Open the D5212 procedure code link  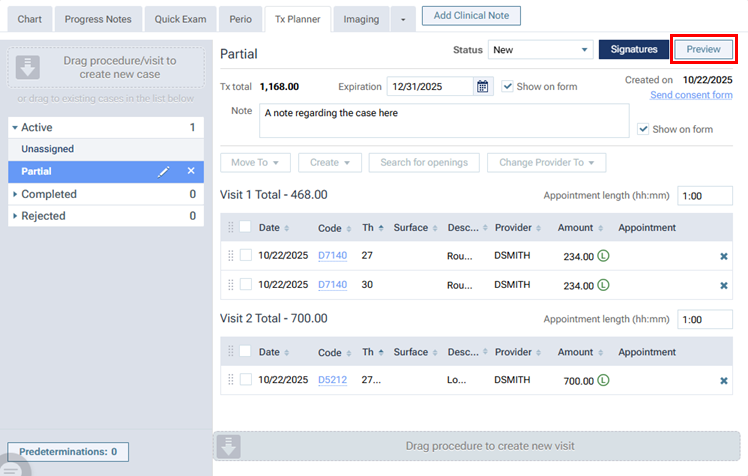coord(332,381)
